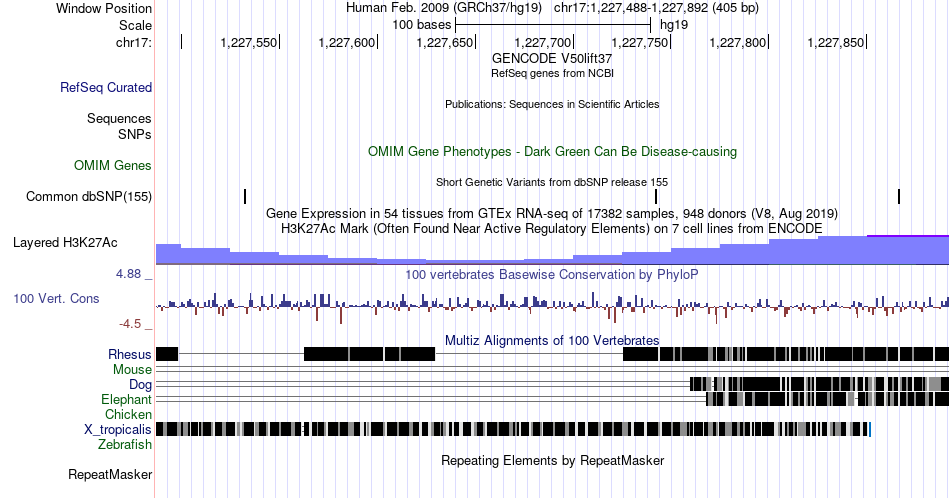Click the GENCODE V50lift37 track title
This screenshot has width=950, height=498.
[552, 58]
